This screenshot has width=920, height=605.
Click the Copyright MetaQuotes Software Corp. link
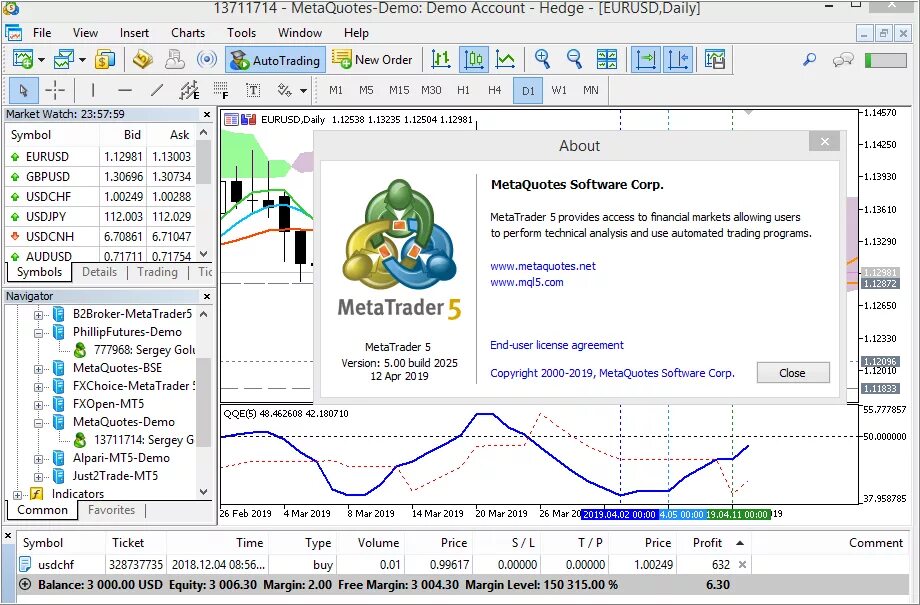click(x=612, y=373)
